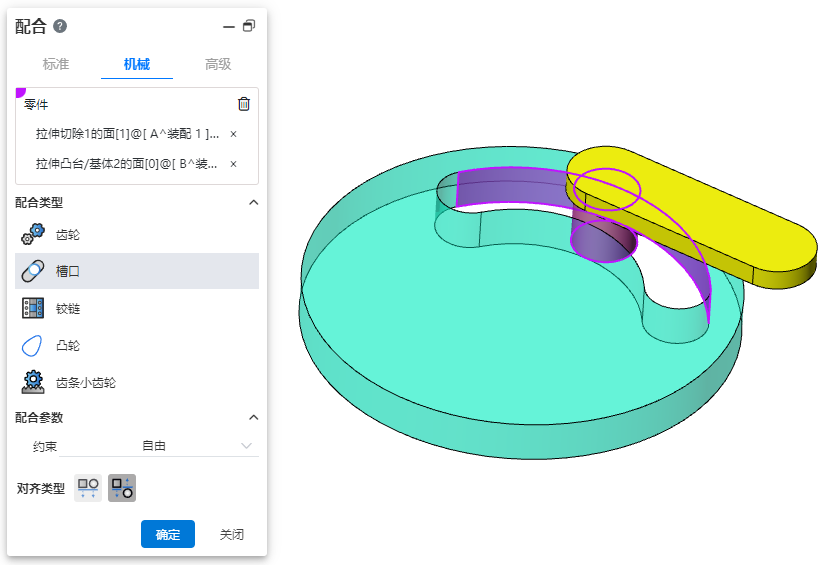Select the 齿条小齿轮 rack pinion icon
824x565 pixels.
pos(33,382)
